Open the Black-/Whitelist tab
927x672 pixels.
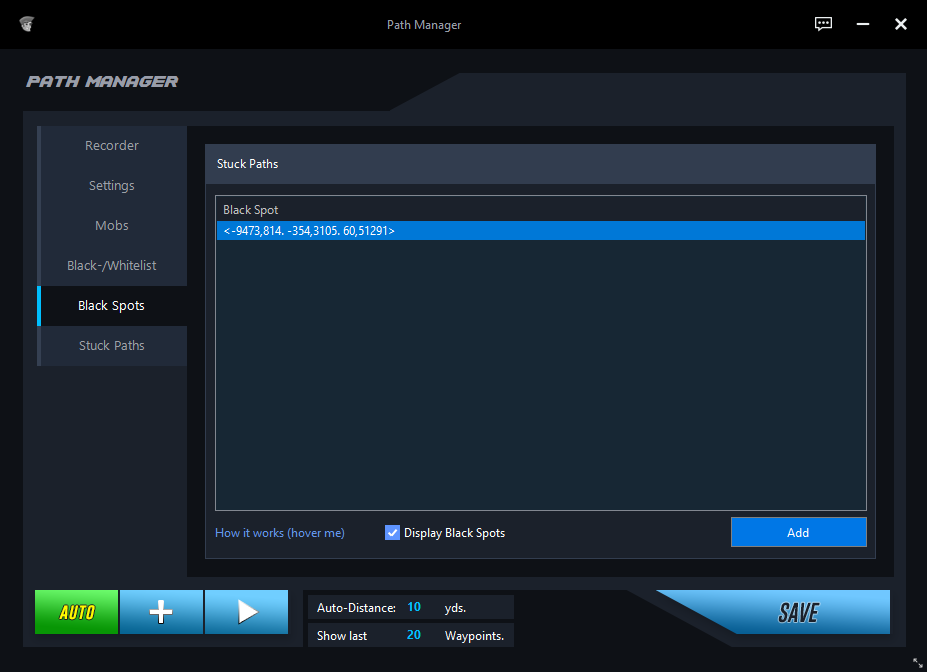tap(112, 266)
